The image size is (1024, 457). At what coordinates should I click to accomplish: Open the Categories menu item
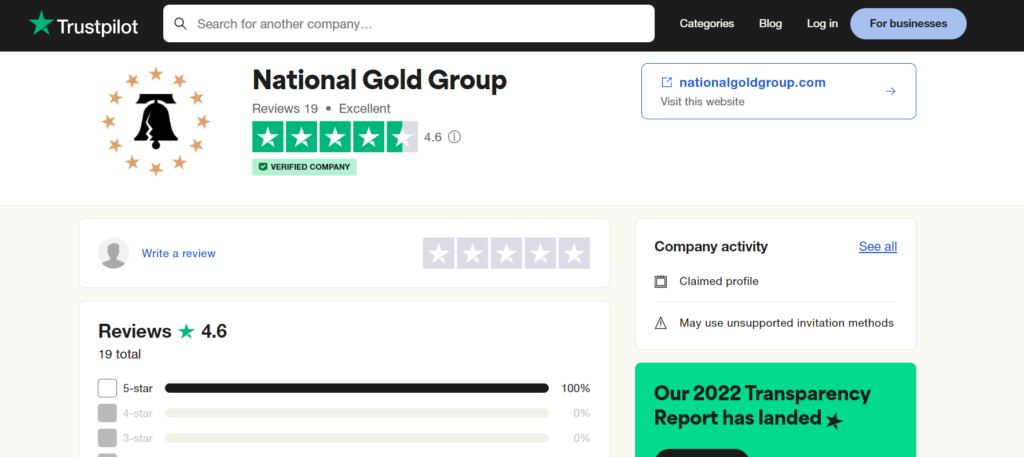(x=707, y=24)
